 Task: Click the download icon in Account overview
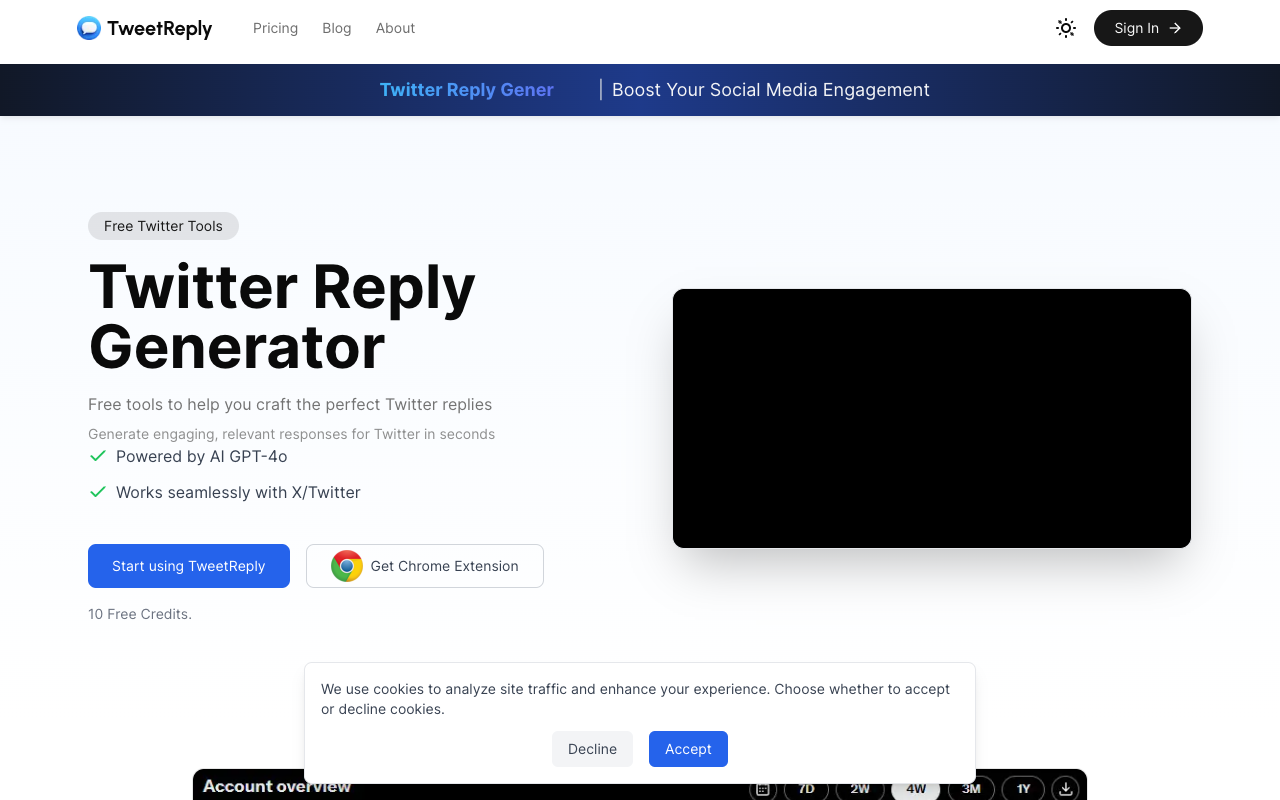coord(1066,789)
